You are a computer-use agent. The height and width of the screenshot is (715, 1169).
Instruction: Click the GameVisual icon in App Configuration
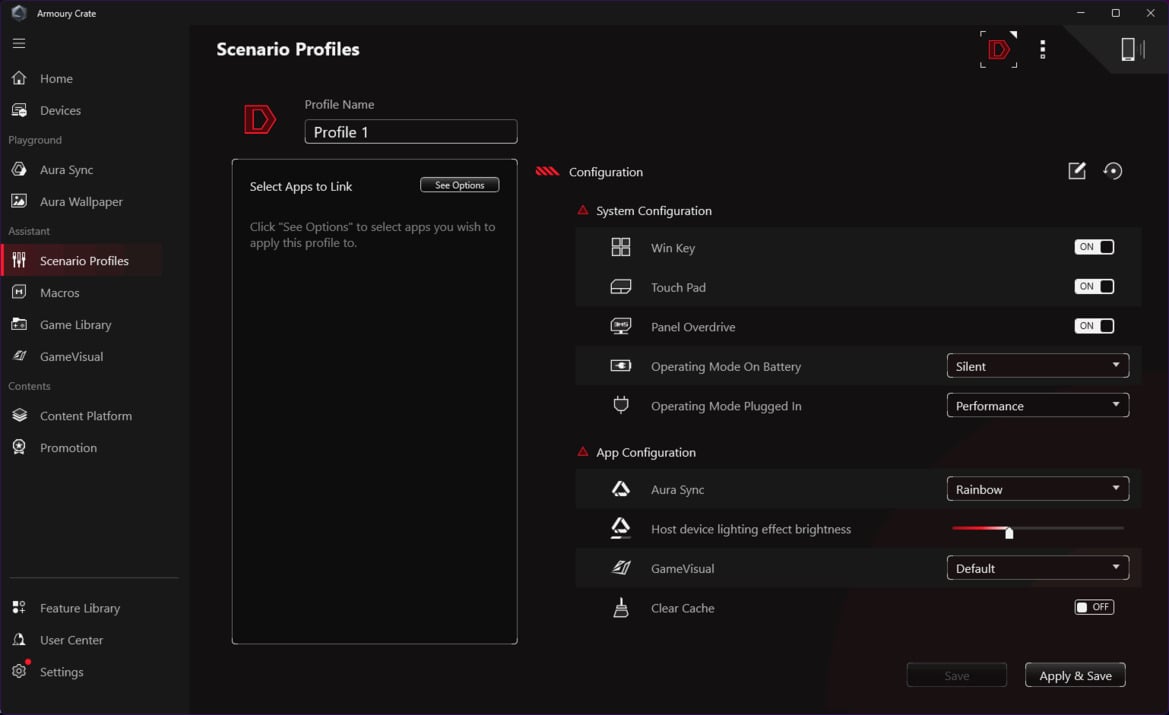click(620, 567)
